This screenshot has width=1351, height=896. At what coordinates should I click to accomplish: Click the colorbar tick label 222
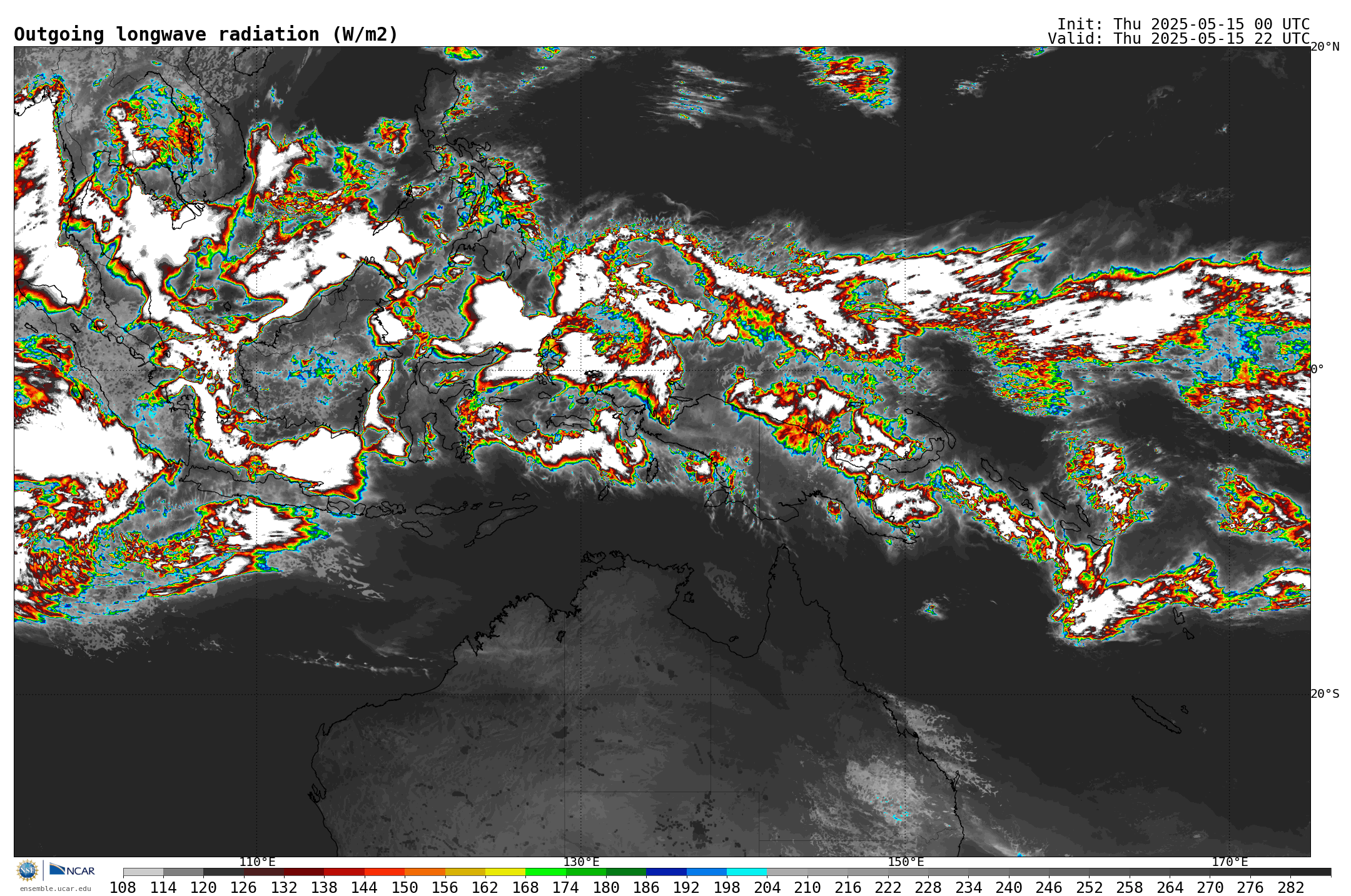pos(888,888)
